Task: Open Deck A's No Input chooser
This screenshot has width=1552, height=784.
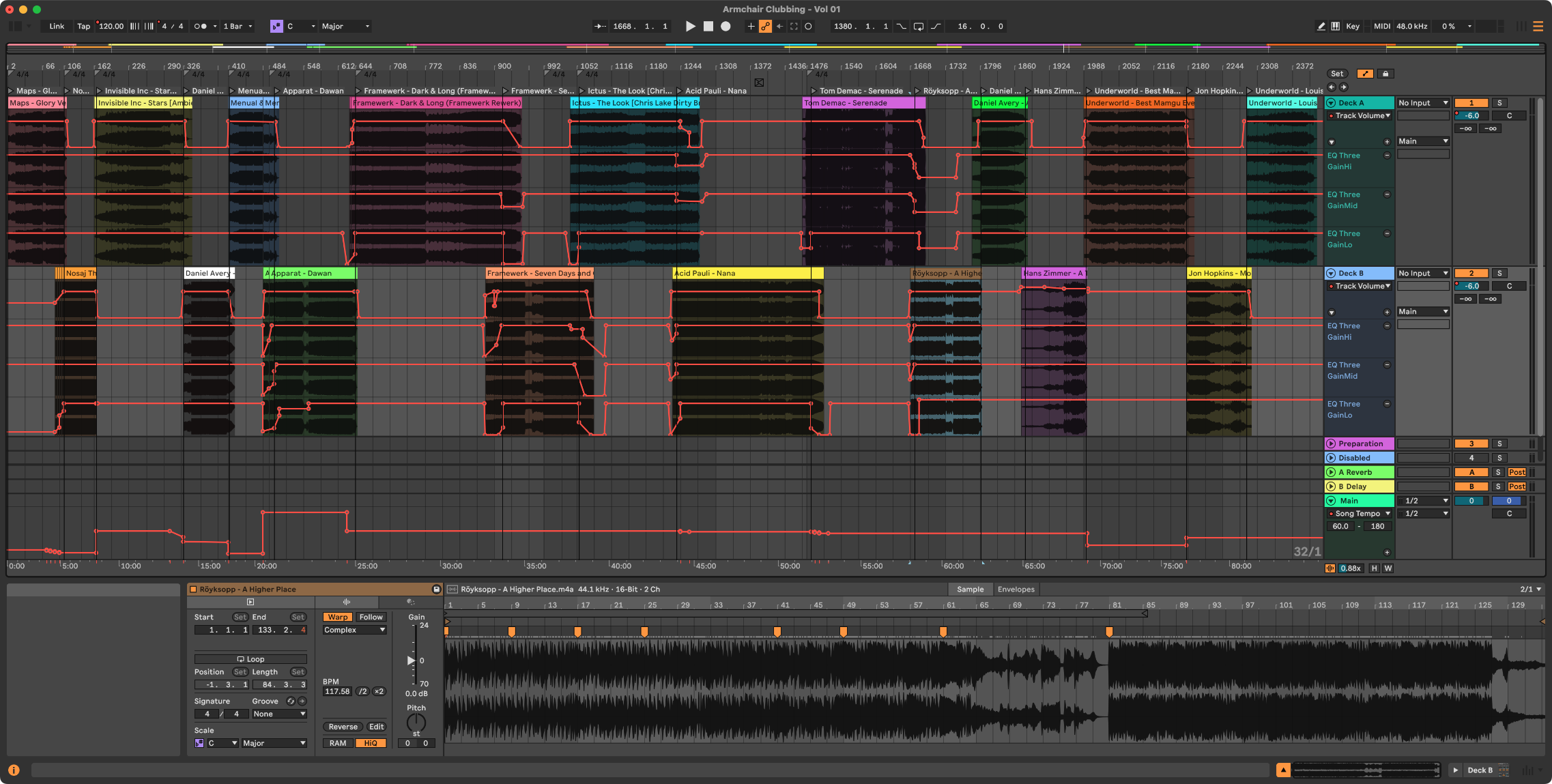Action: tap(1422, 103)
